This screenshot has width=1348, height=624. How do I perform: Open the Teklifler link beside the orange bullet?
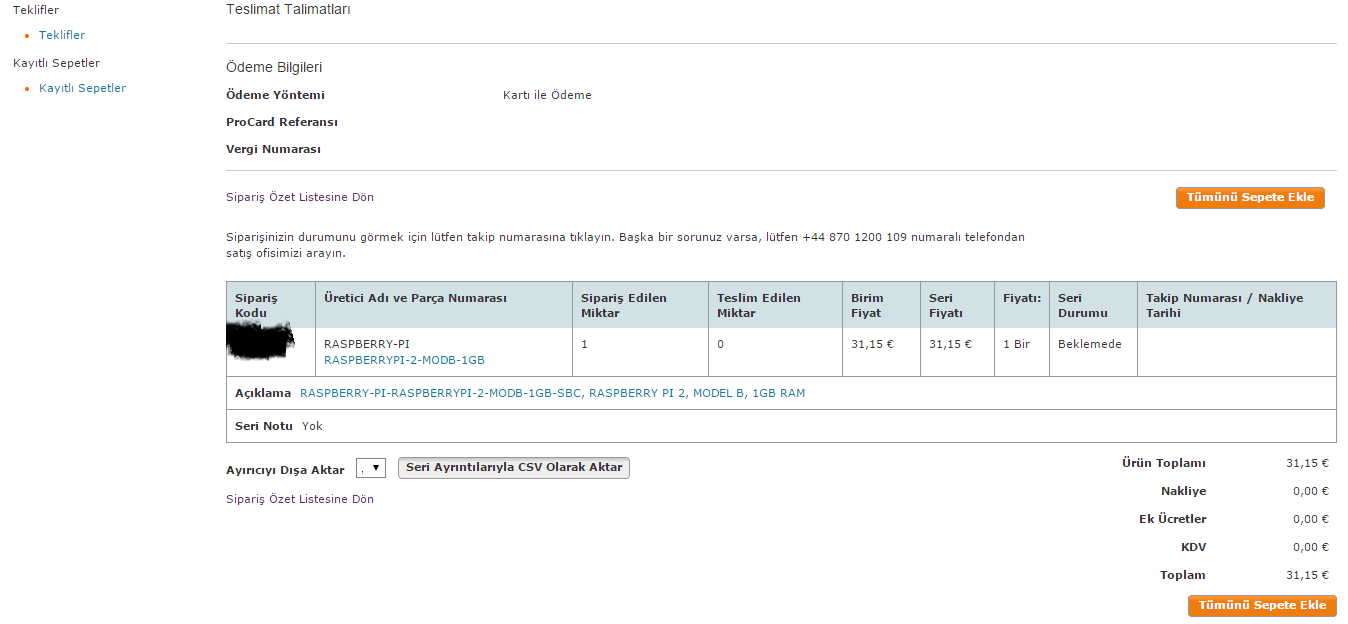(62, 35)
